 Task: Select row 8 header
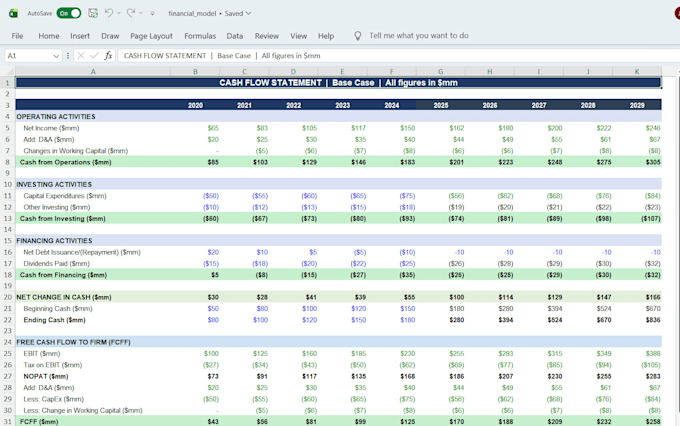(x=7, y=162)
